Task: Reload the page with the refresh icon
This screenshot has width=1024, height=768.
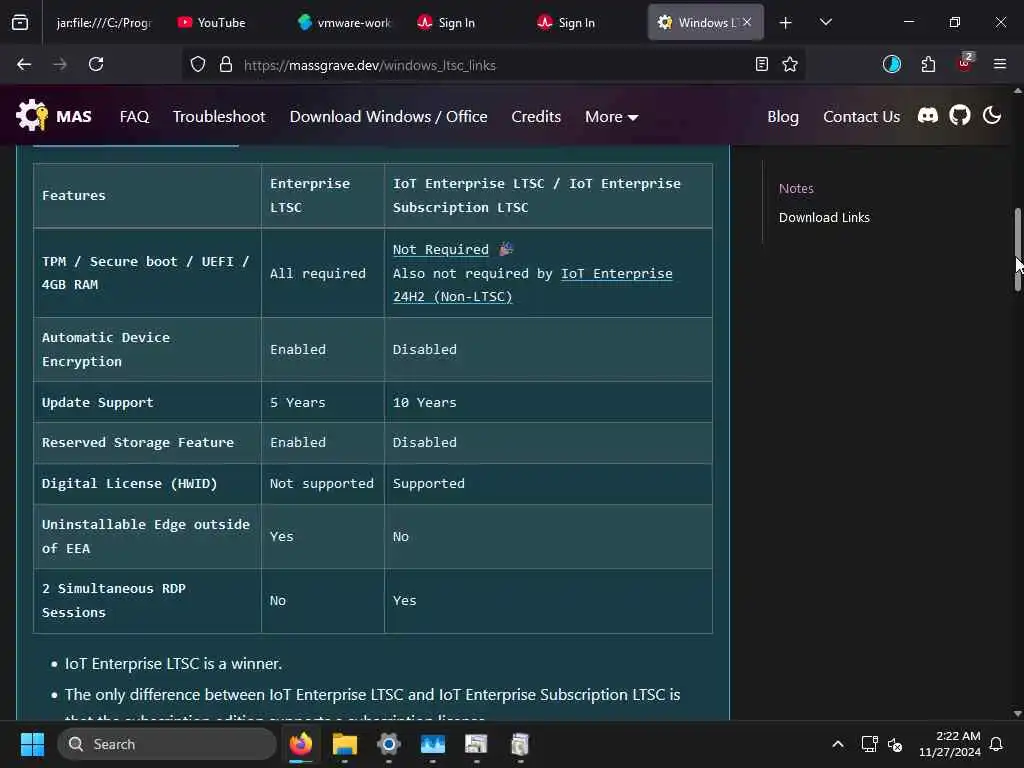Action: coord(96,64)
